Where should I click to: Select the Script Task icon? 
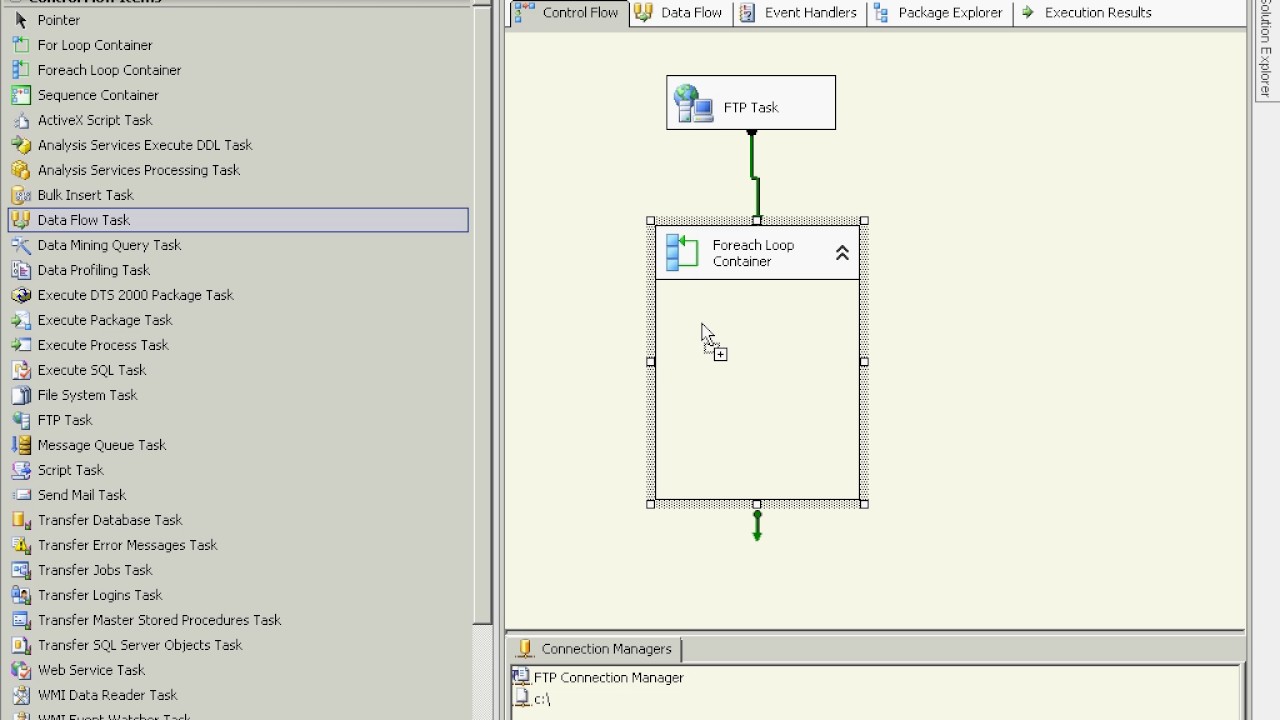21,470
